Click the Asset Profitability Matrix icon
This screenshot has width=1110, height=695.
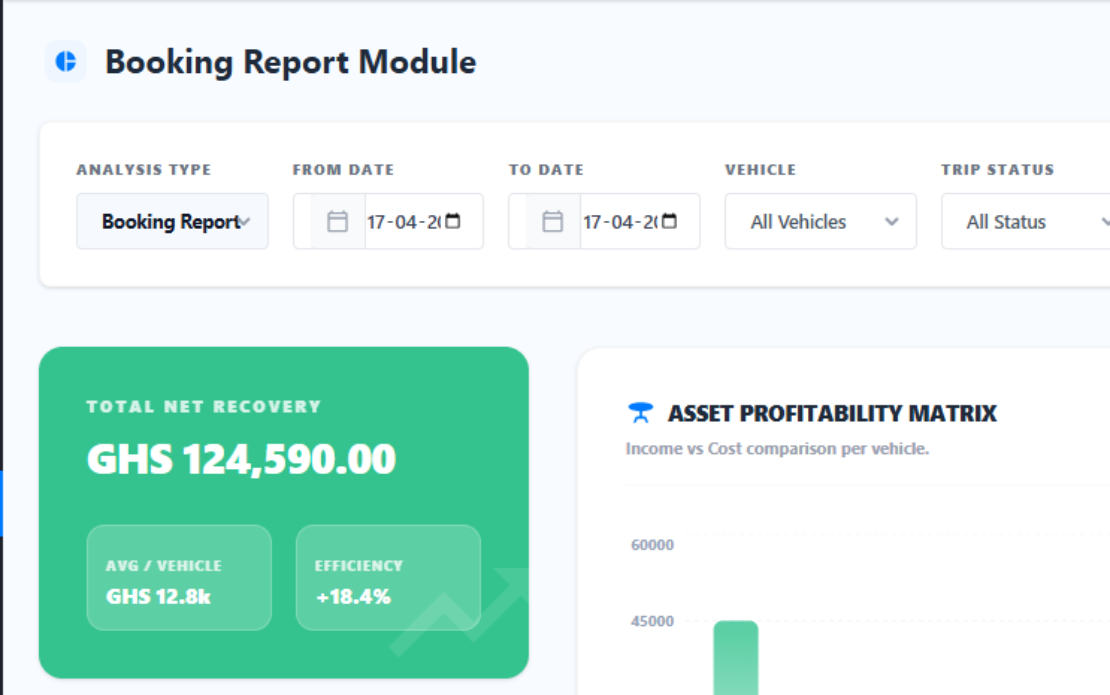[x=641, y=413]
